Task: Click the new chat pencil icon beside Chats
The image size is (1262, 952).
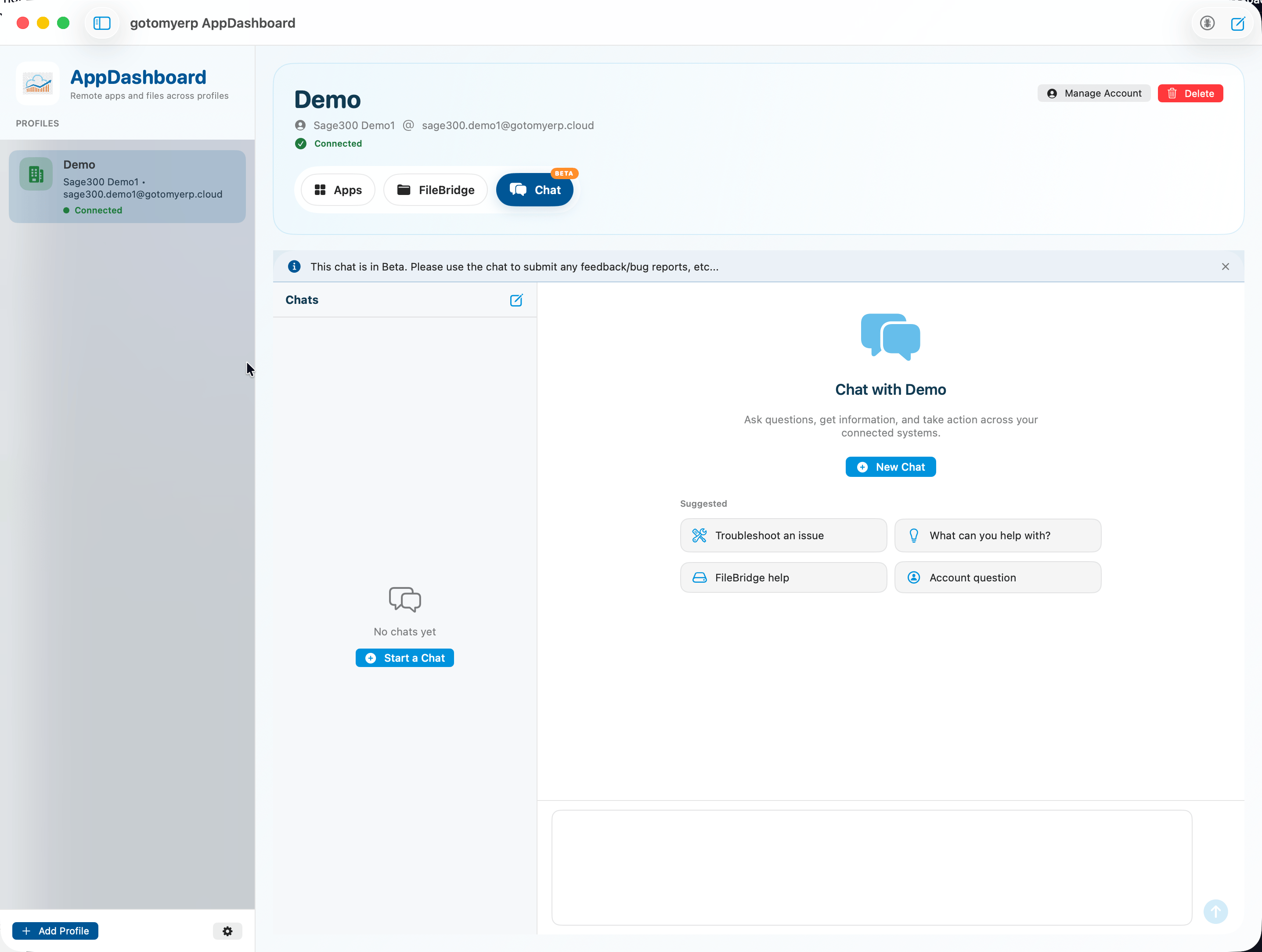Action: coord(516,300)
